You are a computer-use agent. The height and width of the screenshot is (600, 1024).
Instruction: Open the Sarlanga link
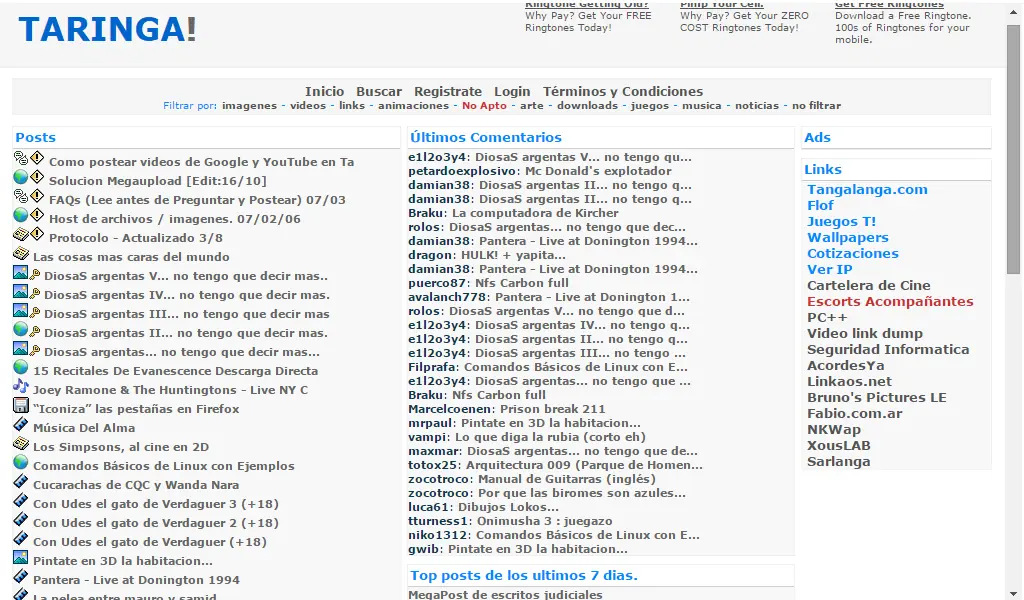(839, 462)
